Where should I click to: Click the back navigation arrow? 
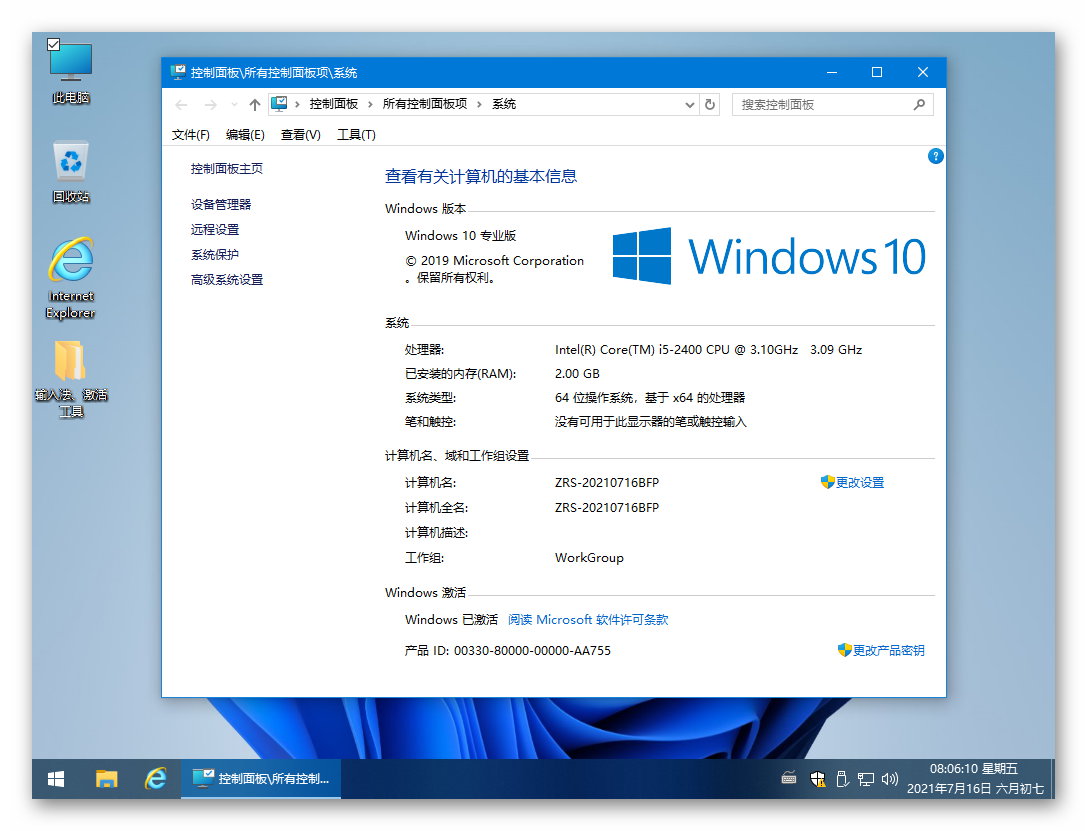tap(182, 105)
